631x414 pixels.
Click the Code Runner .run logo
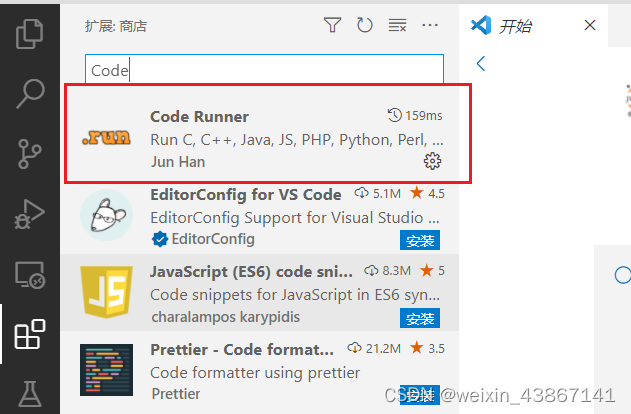[106, 137]
